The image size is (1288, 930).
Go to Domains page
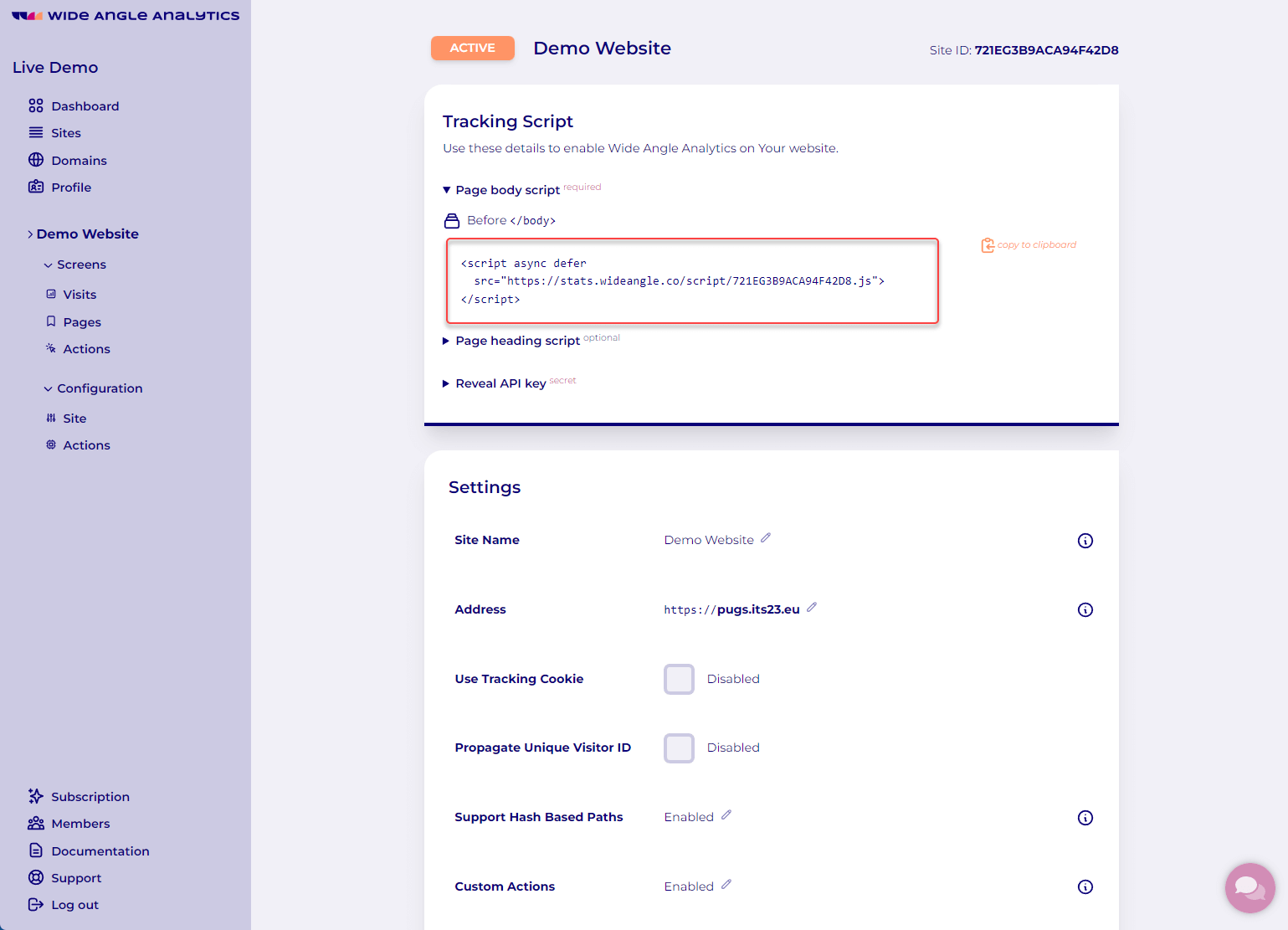coord(79,161)
